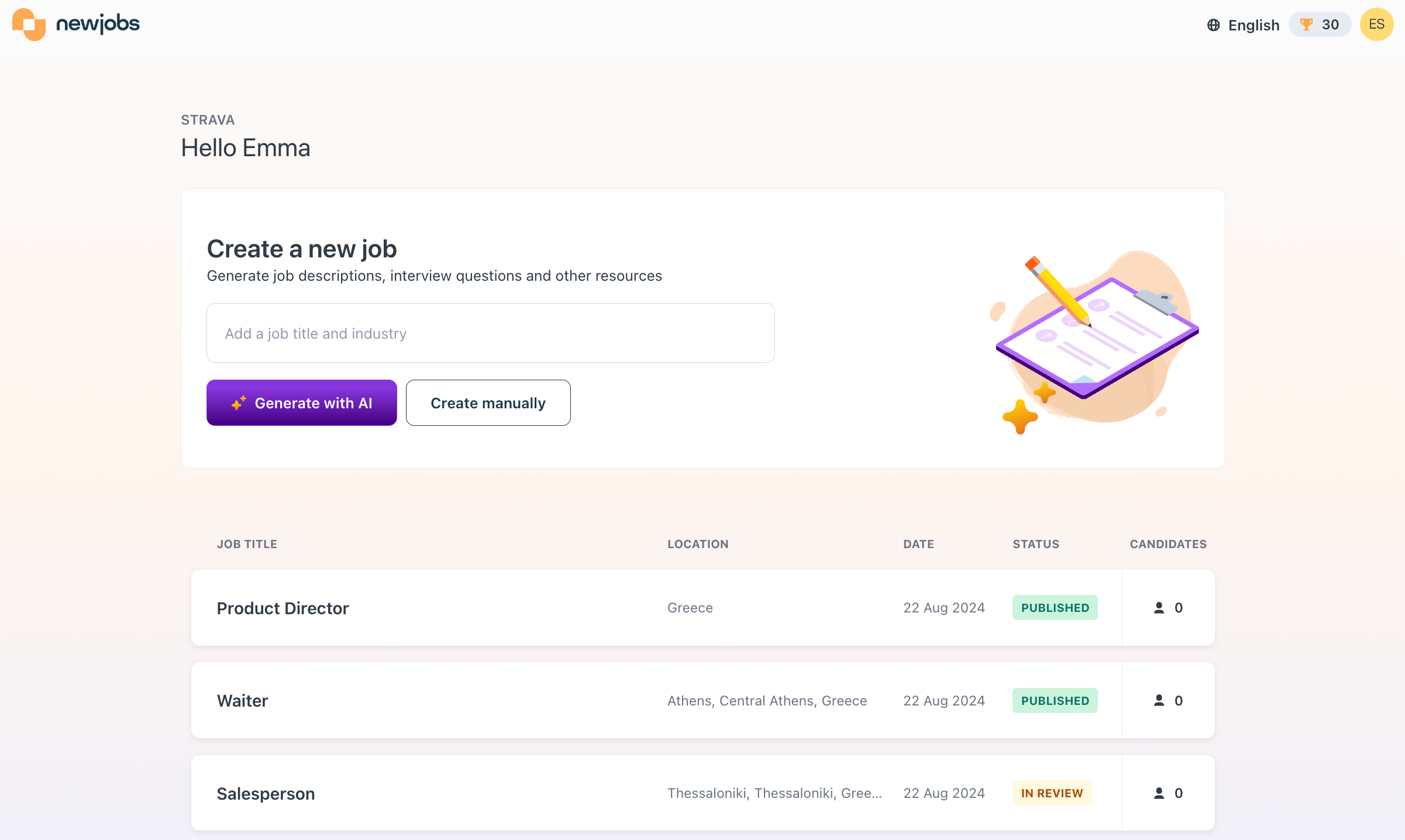
Task: Click the Create manually button
Action: 488,403
